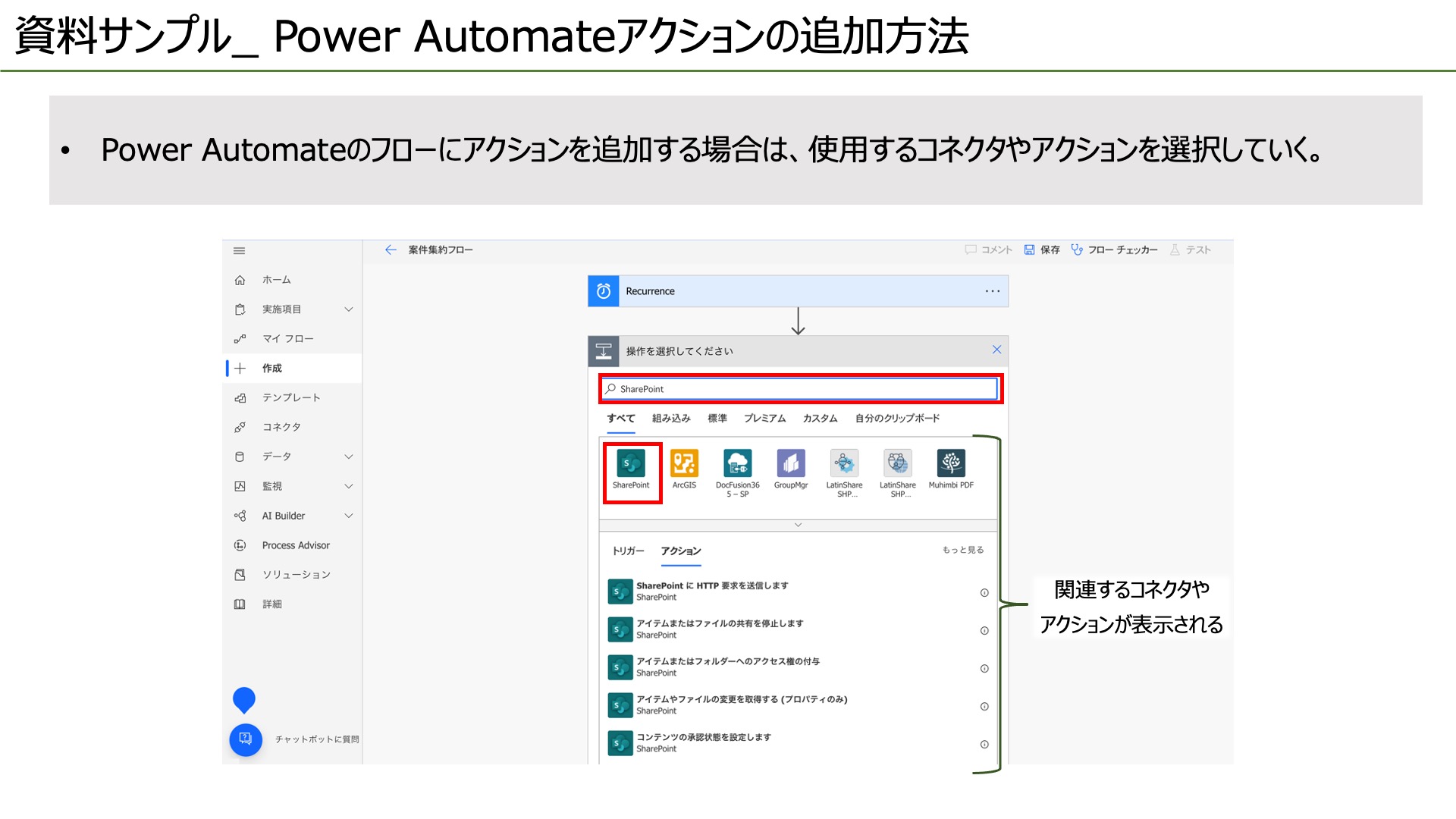Select the GroupMgr connector icon
Screen dimensions: 1456x819
coord(791,463)
